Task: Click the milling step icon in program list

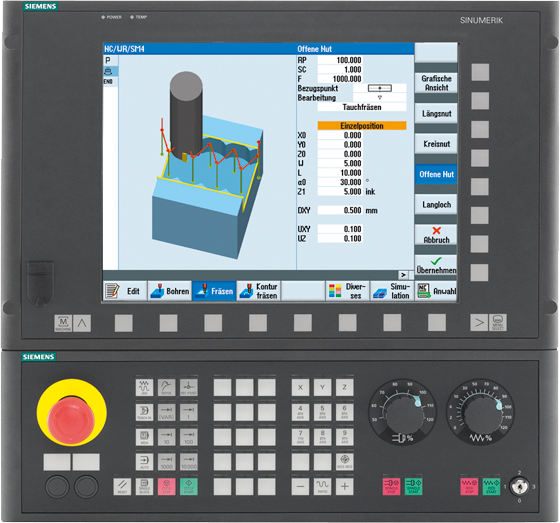Action: 108,71
